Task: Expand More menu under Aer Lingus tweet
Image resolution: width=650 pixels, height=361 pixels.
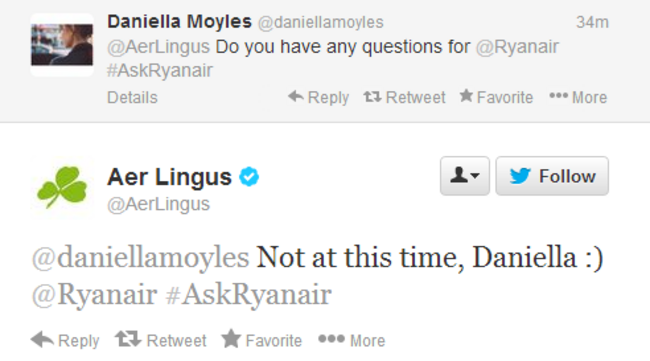Action: click(352, 340)
